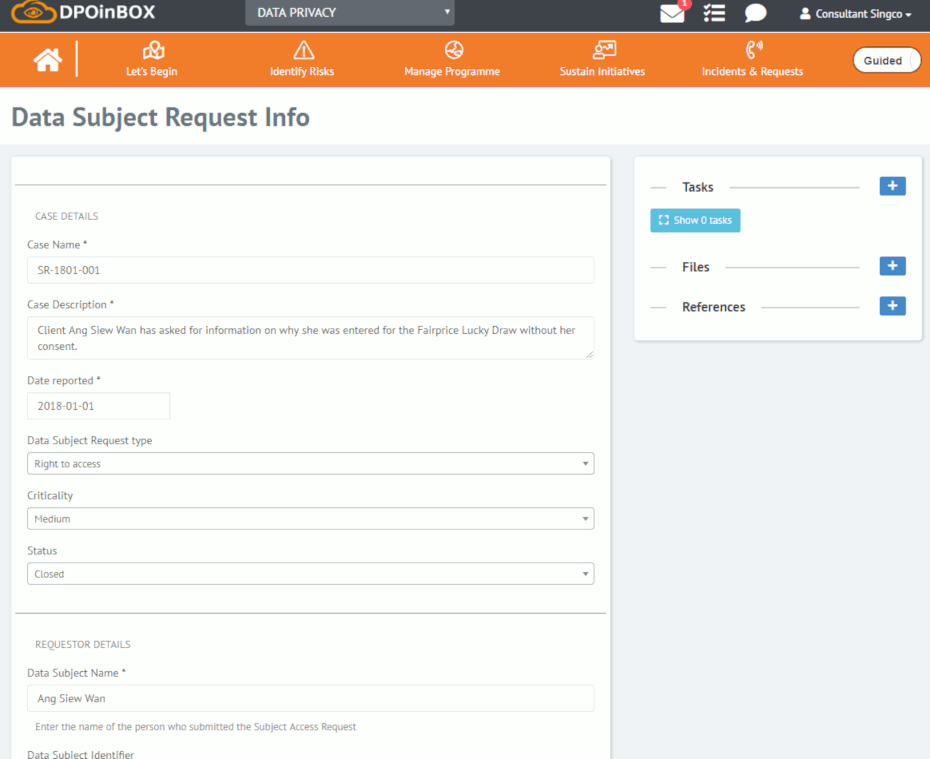Open the DATA PRIVACY module dropdown
Image resolution: width=930 pixels, height=759 pixels.
point(349,13)
